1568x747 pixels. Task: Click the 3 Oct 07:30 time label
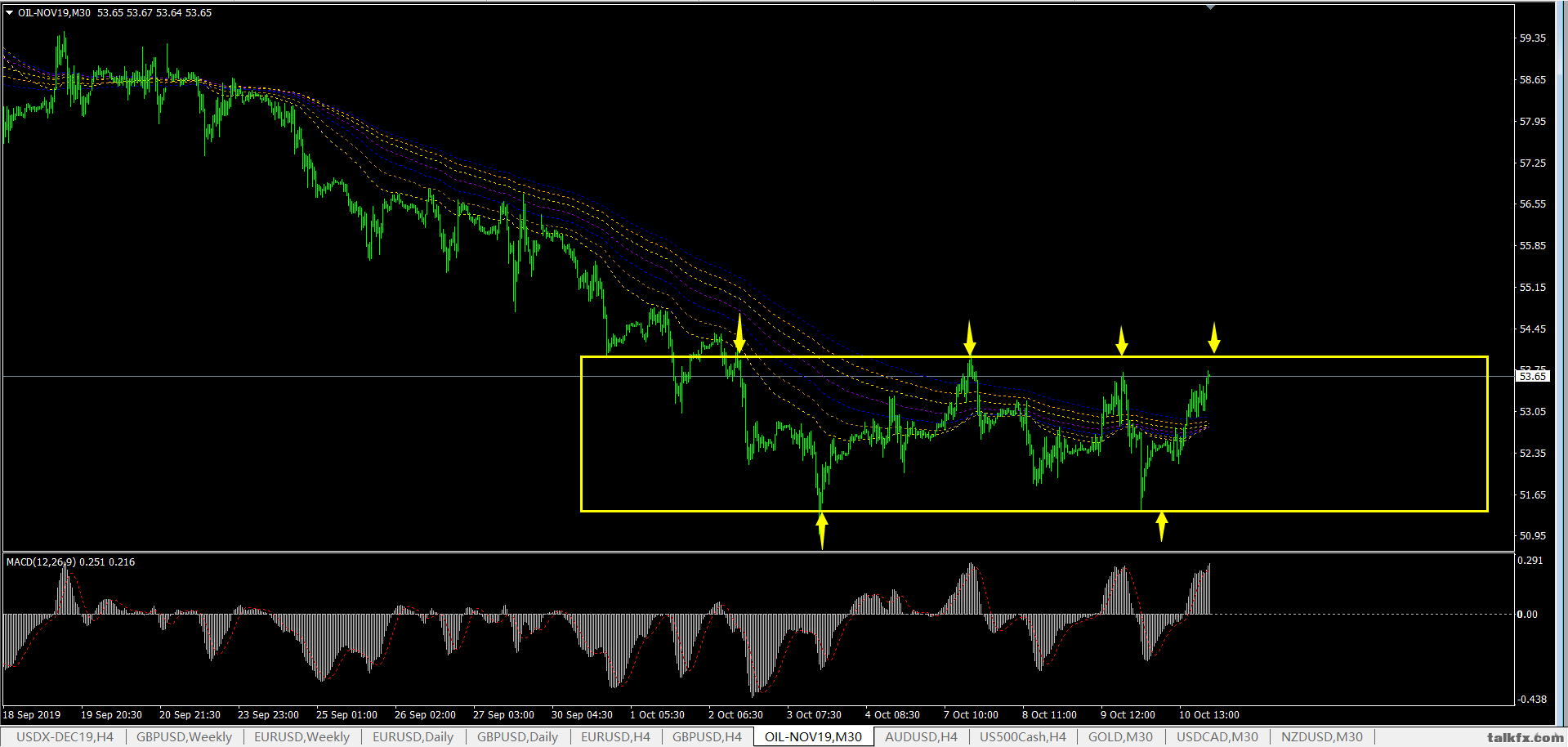click(814, 715)
